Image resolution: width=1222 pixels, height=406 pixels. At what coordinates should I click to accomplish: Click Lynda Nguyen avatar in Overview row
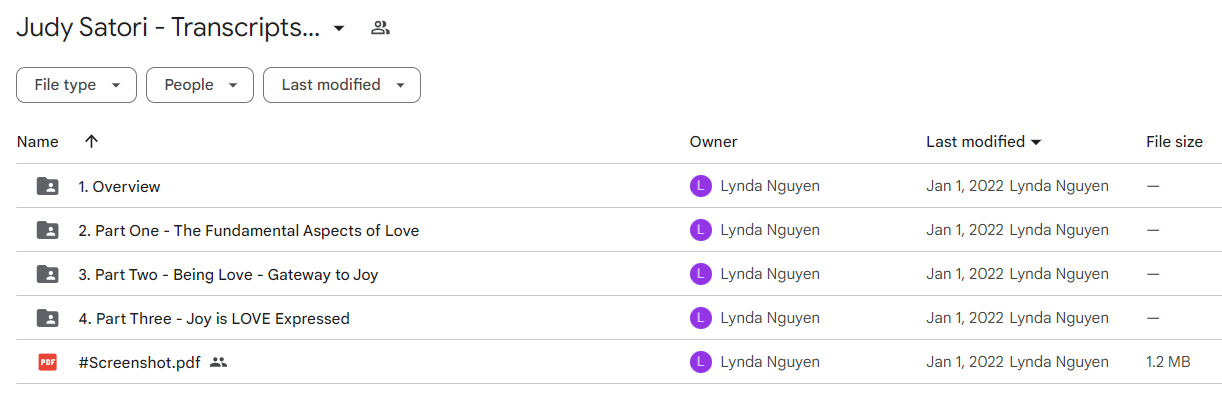(701, 186)
